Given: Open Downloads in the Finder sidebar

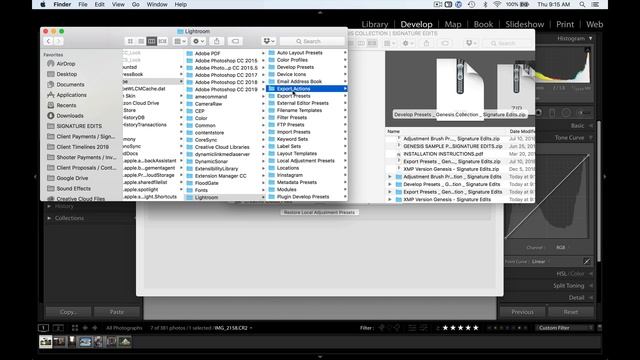Looking at the screenshot, I should click(x=70, y=116).
